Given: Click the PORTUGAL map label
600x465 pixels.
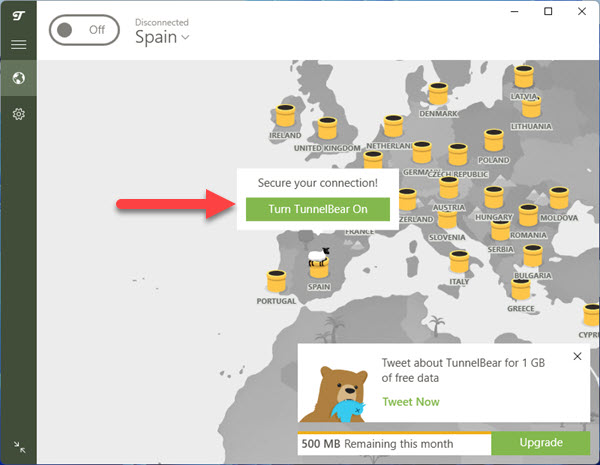Looking at the screenshot, I should 276,301.
